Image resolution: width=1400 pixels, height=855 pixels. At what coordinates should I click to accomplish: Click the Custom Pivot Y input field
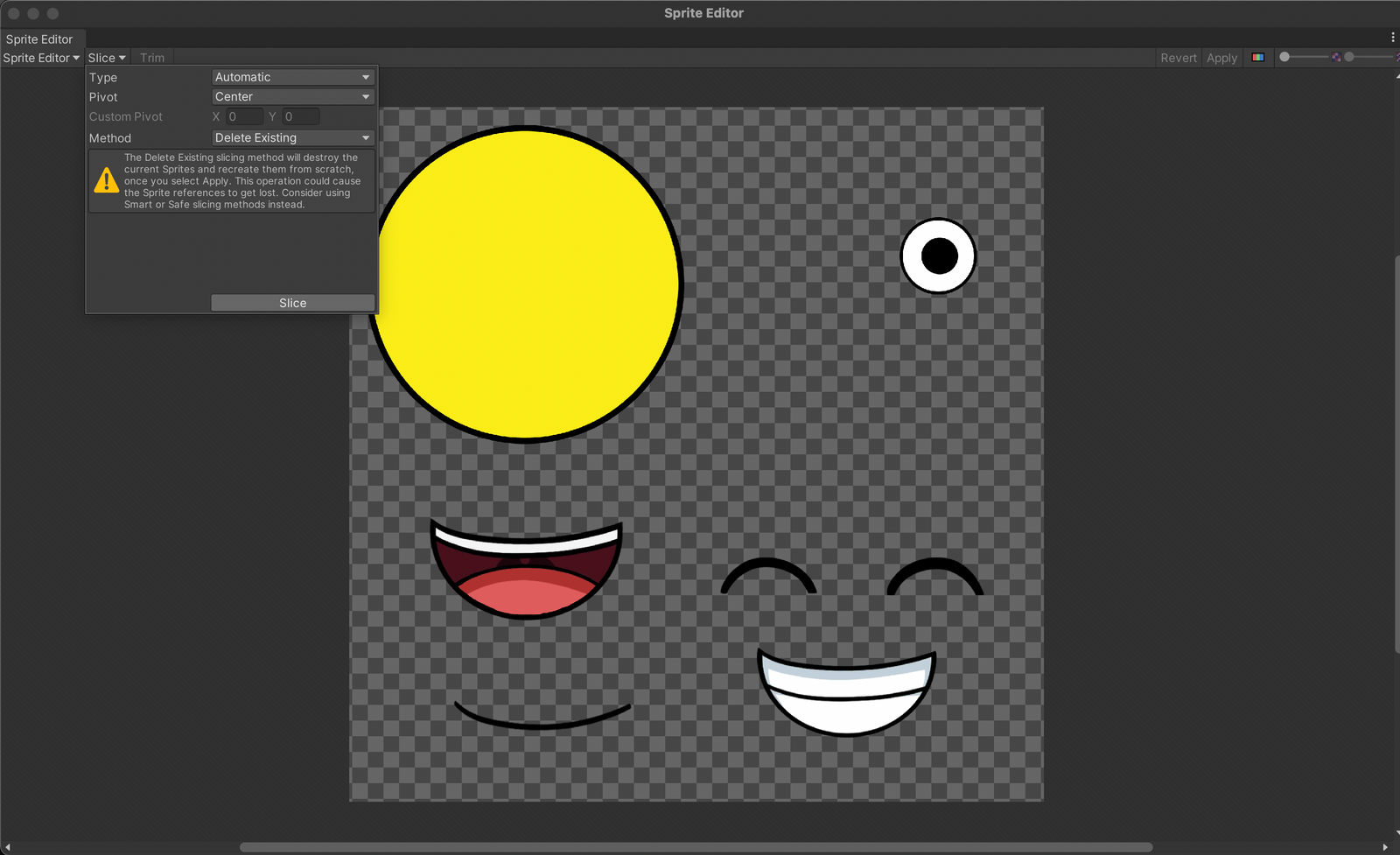(301, 116)
